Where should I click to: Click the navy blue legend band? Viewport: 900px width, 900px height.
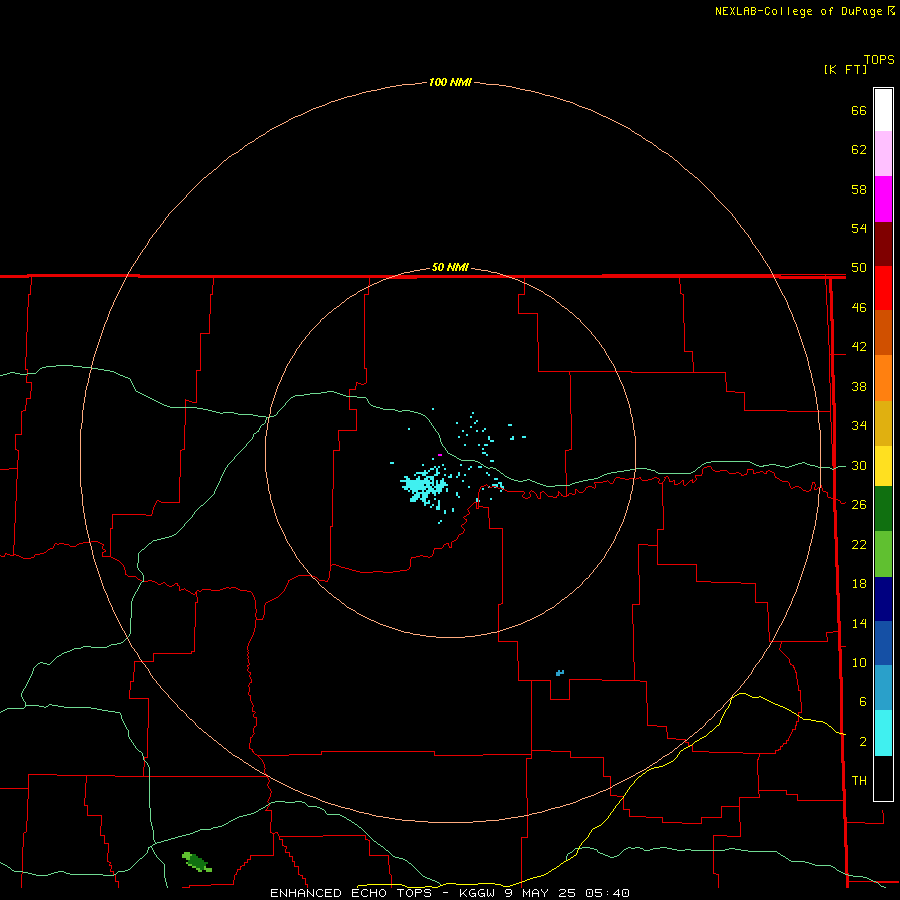(x=883, y=599)
